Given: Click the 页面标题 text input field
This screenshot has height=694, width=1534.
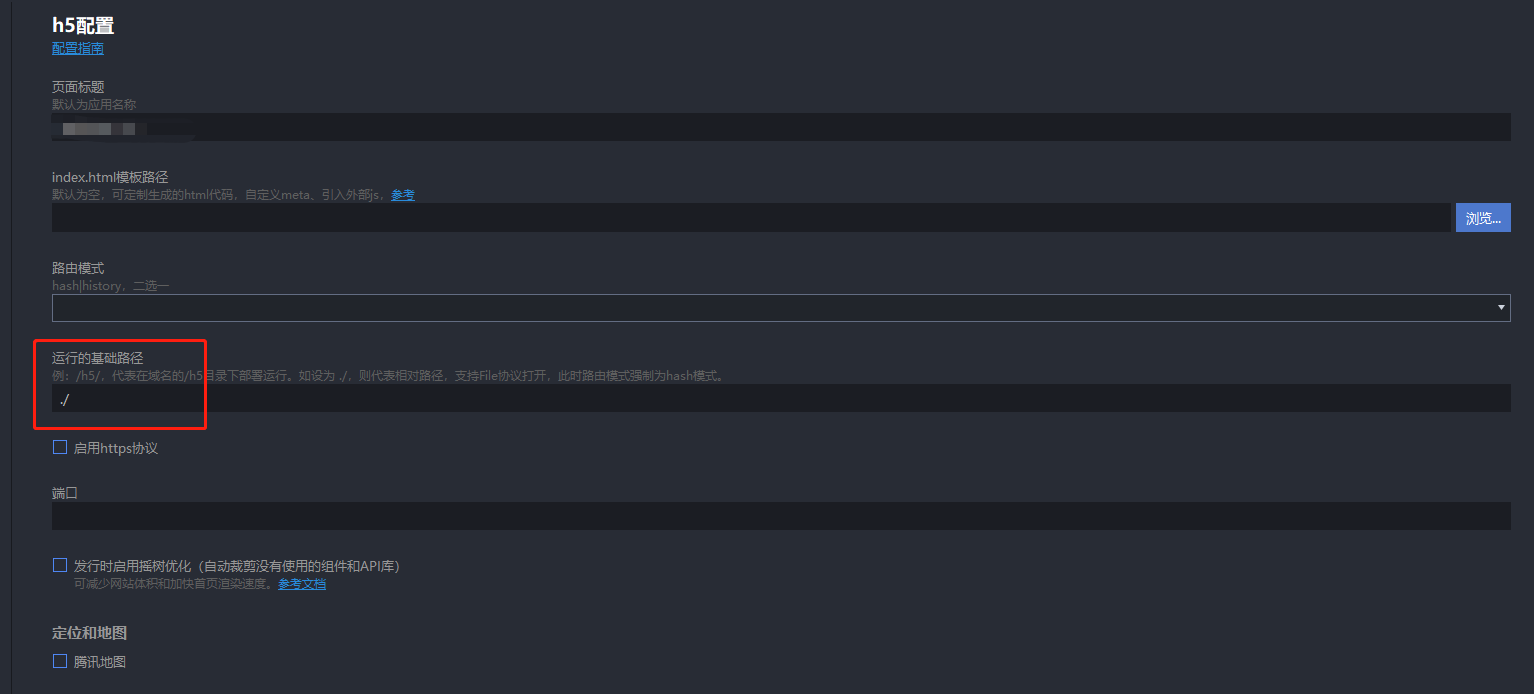Looking at the screenshot, I should click(x=781, y=127).
